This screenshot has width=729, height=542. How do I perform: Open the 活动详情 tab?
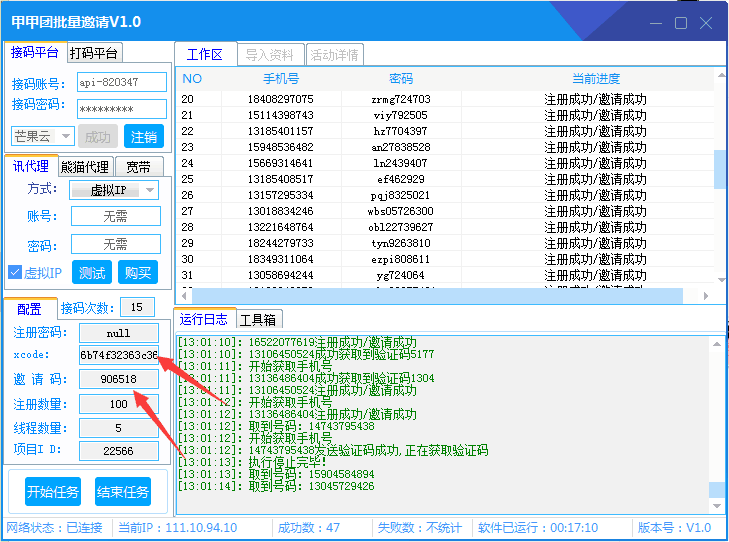click(334, 55)
